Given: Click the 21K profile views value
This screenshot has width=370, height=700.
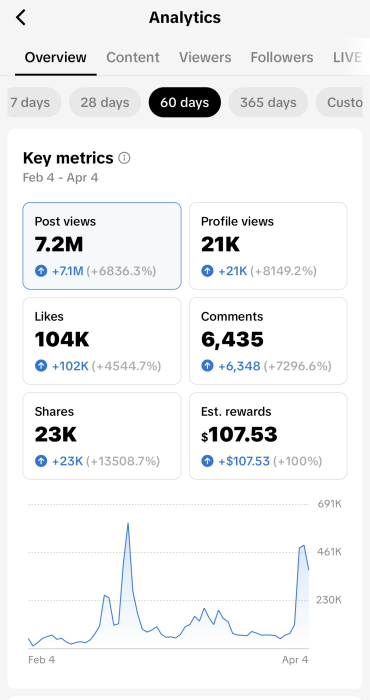Looking at the screenshot, I should tap(220, 245).
